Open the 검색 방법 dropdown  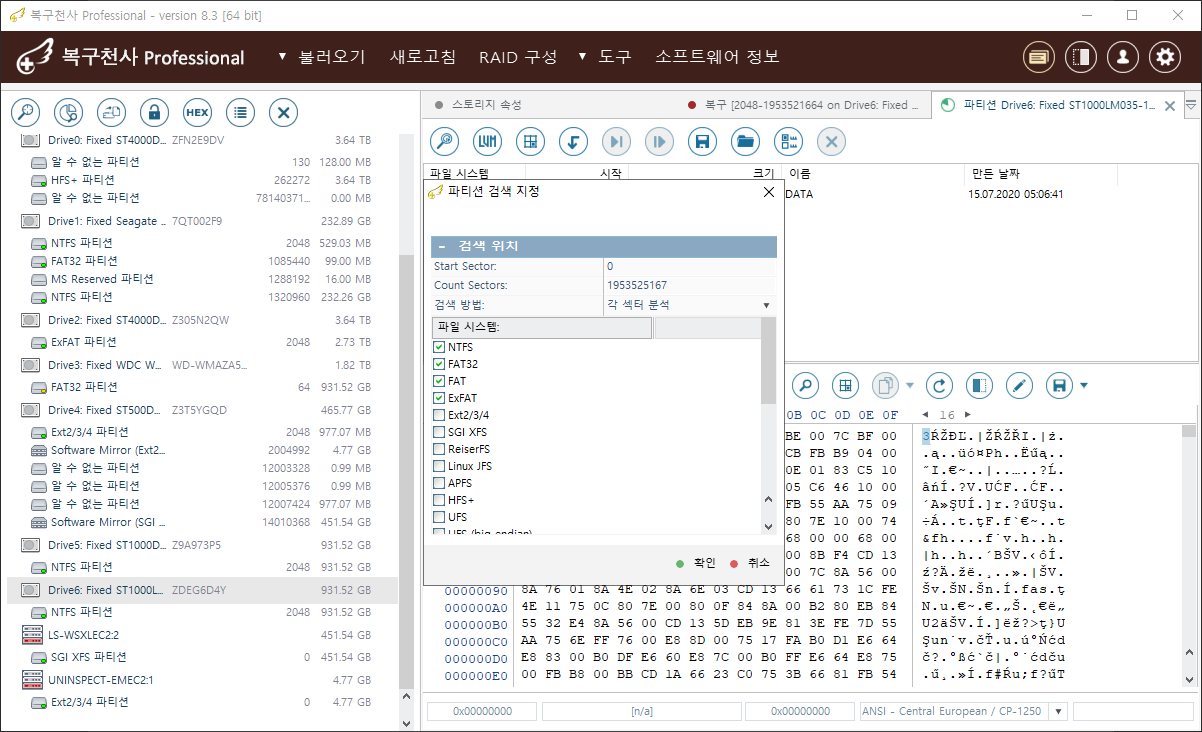(x=689, y=305)
